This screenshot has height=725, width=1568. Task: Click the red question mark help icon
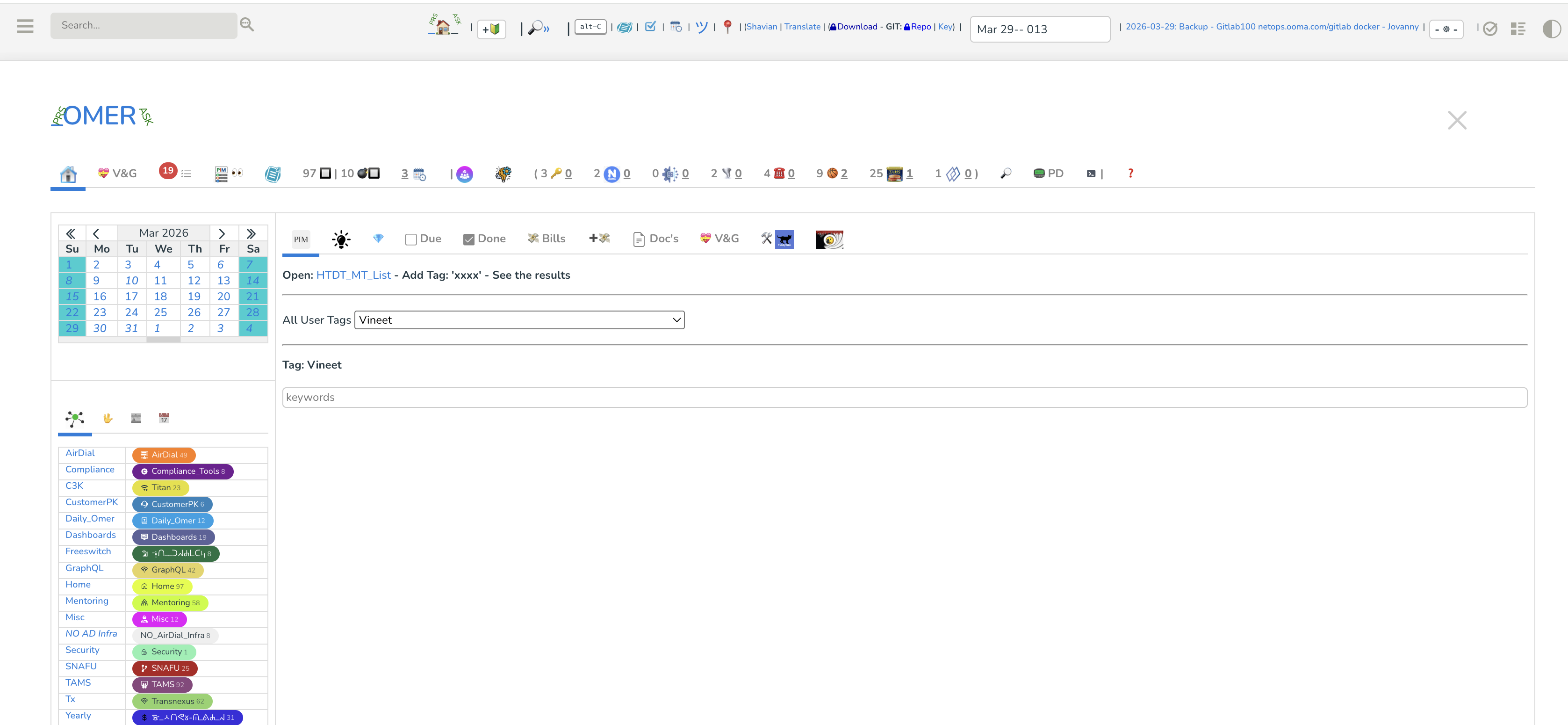1130,174
